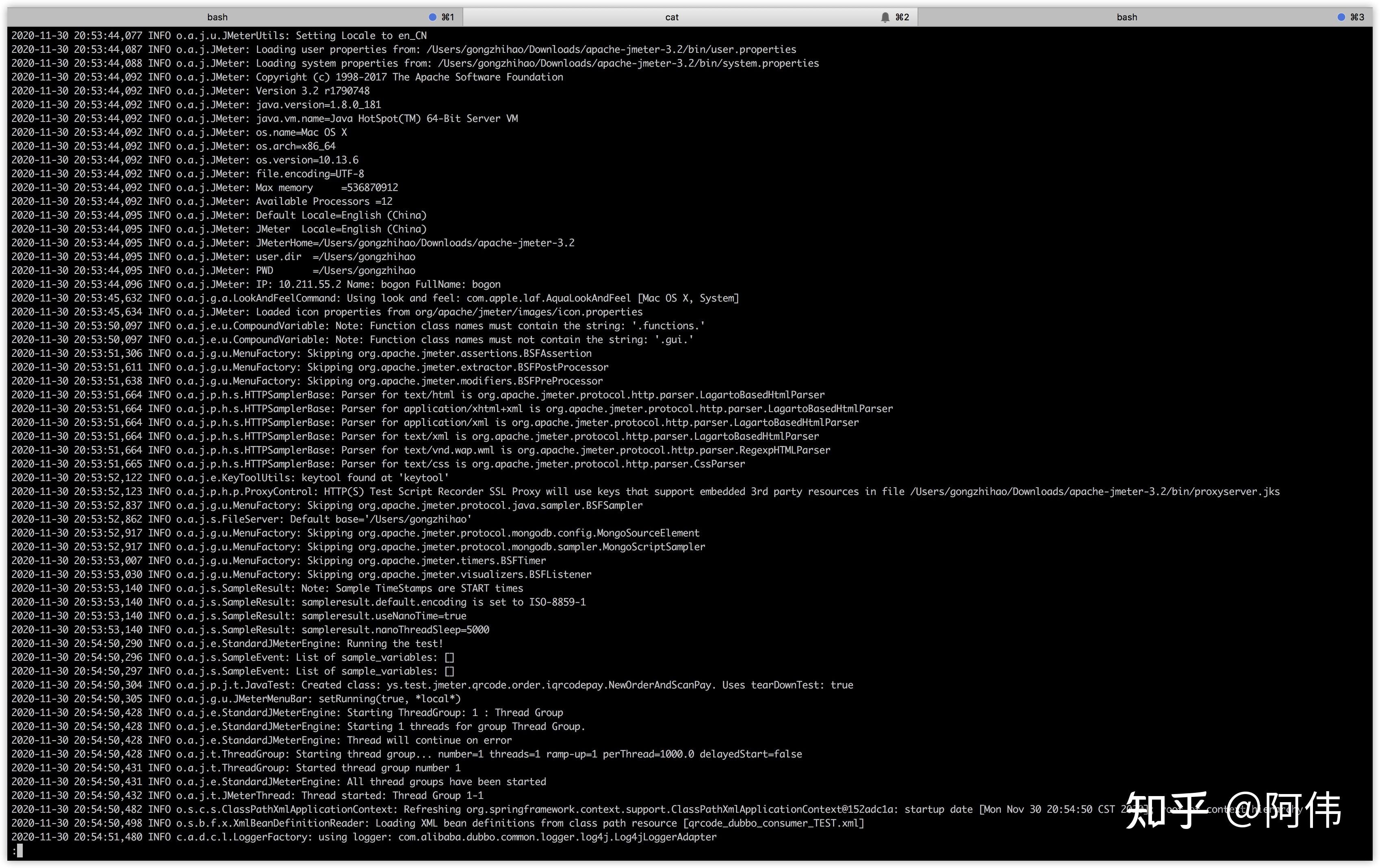Image resolution: width=1380 pixels, height=868 pixels.
Task: Click 'Loading system properties from' log line
Action: pyautogui.click(x=415, y=63)
